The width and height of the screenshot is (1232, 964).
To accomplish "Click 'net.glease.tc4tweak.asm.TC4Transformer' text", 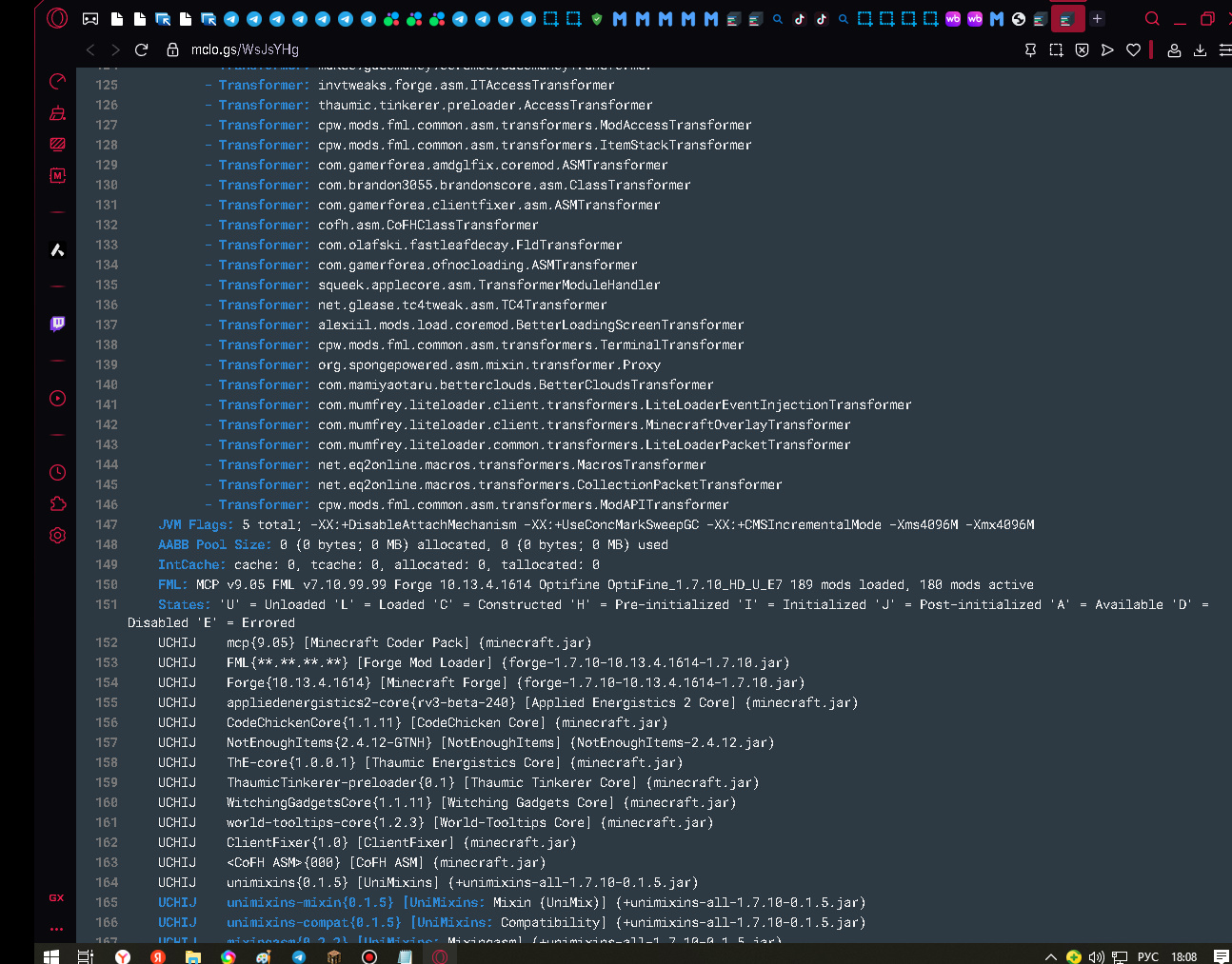I will (x=463, y=305).
